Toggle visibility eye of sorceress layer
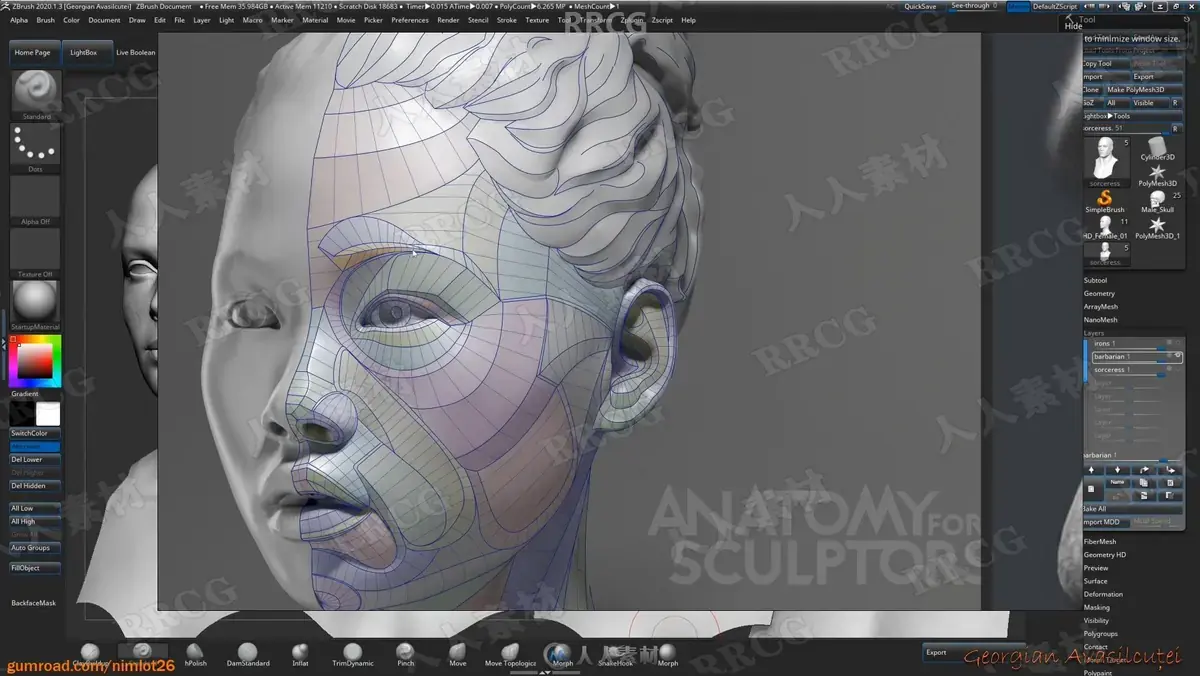This screenshot has width=1200, height=676. click(1178, 370)
